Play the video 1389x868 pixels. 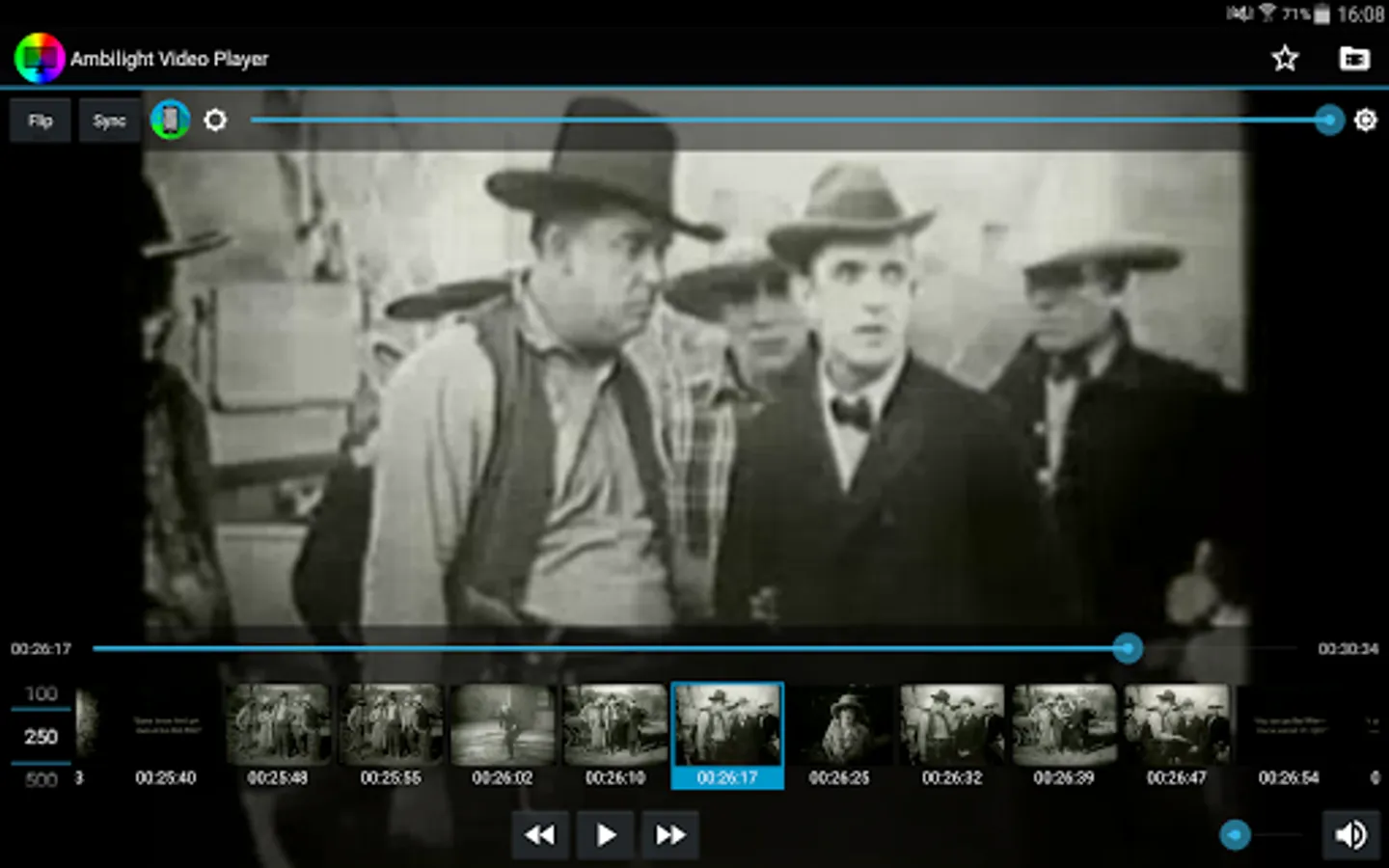point(605,834)
